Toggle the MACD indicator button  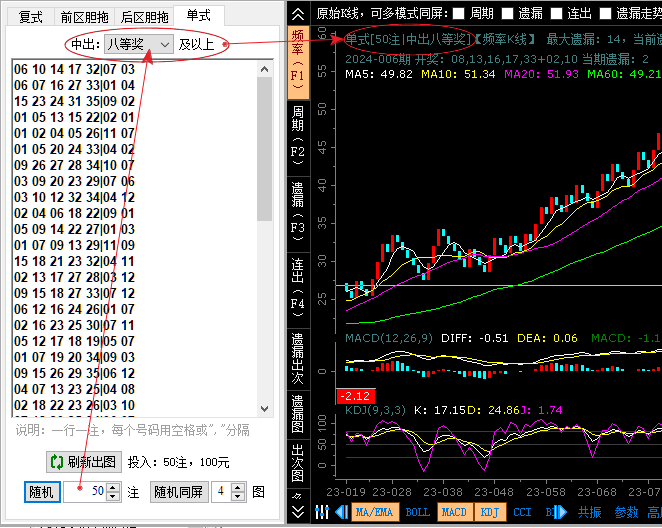coord(454,512)
